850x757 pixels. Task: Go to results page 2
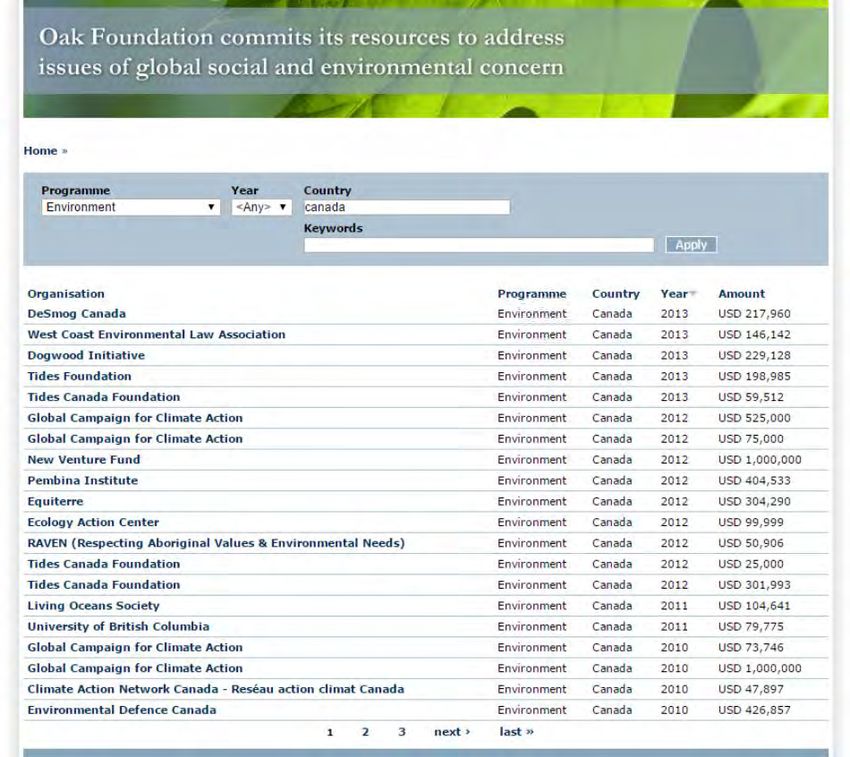point(365,732)
